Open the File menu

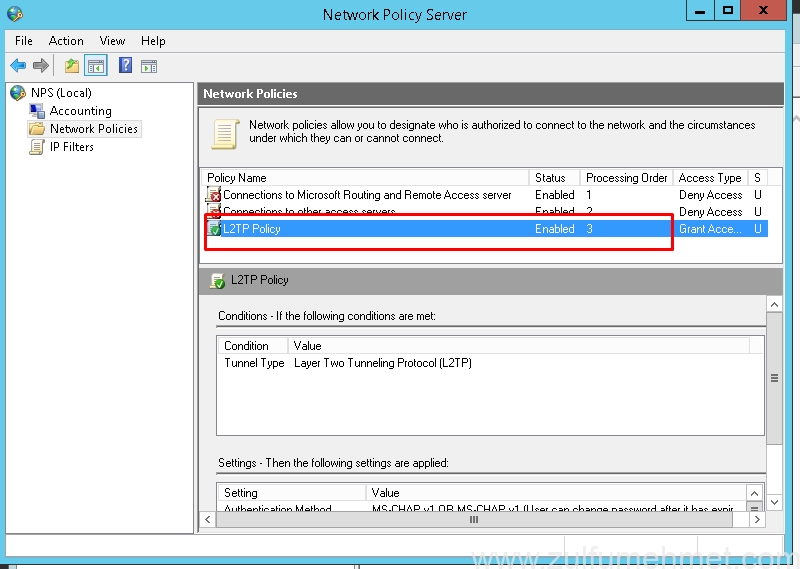[24, 41]
